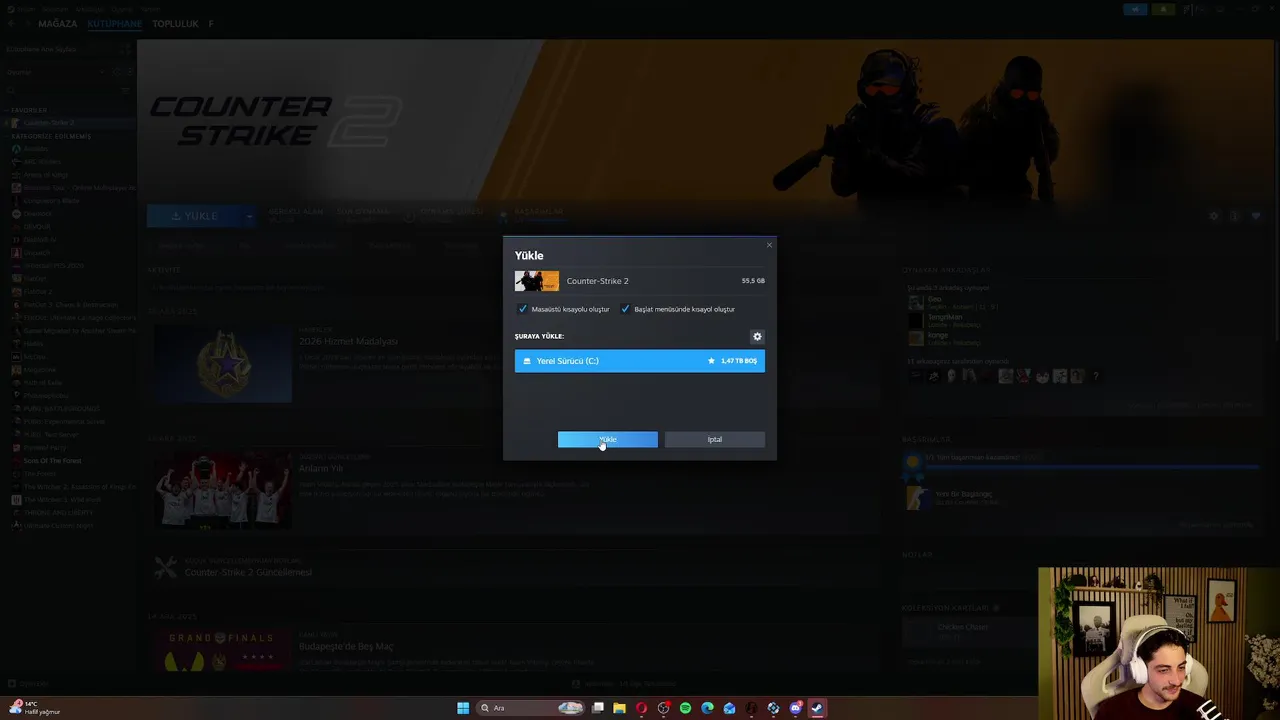Viewport: 1280px width, 720px height.
Task: Open the MAĞAZA tab
Action: [58, 23]
